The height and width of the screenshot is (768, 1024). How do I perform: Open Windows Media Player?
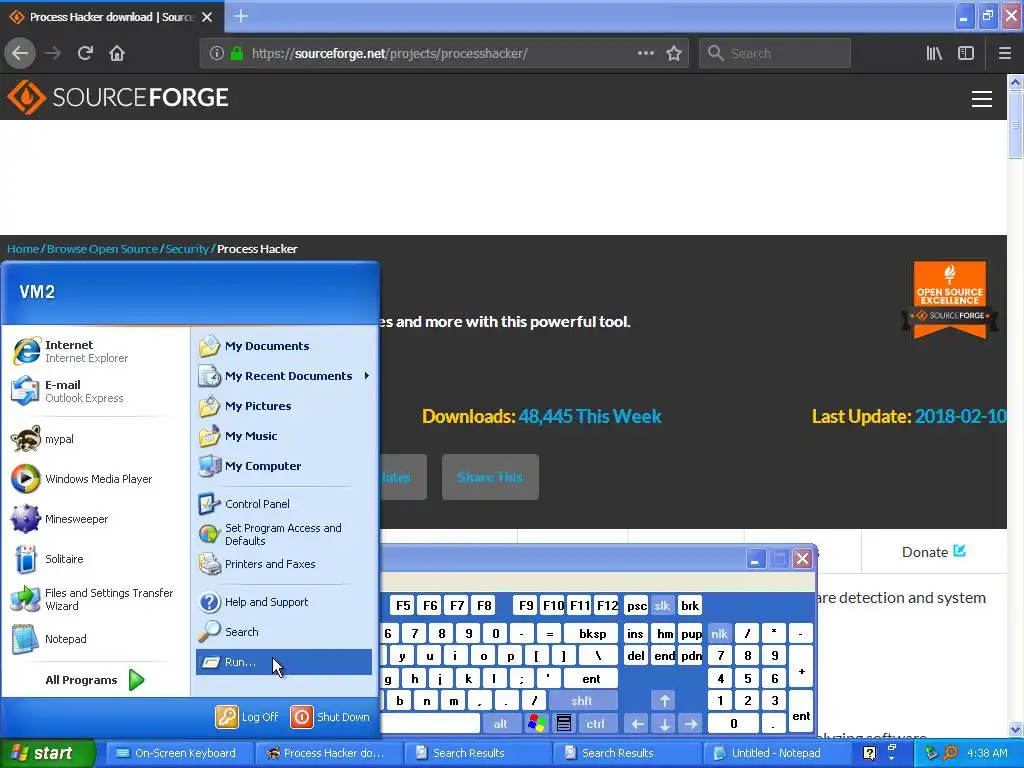tap(95, 479)
